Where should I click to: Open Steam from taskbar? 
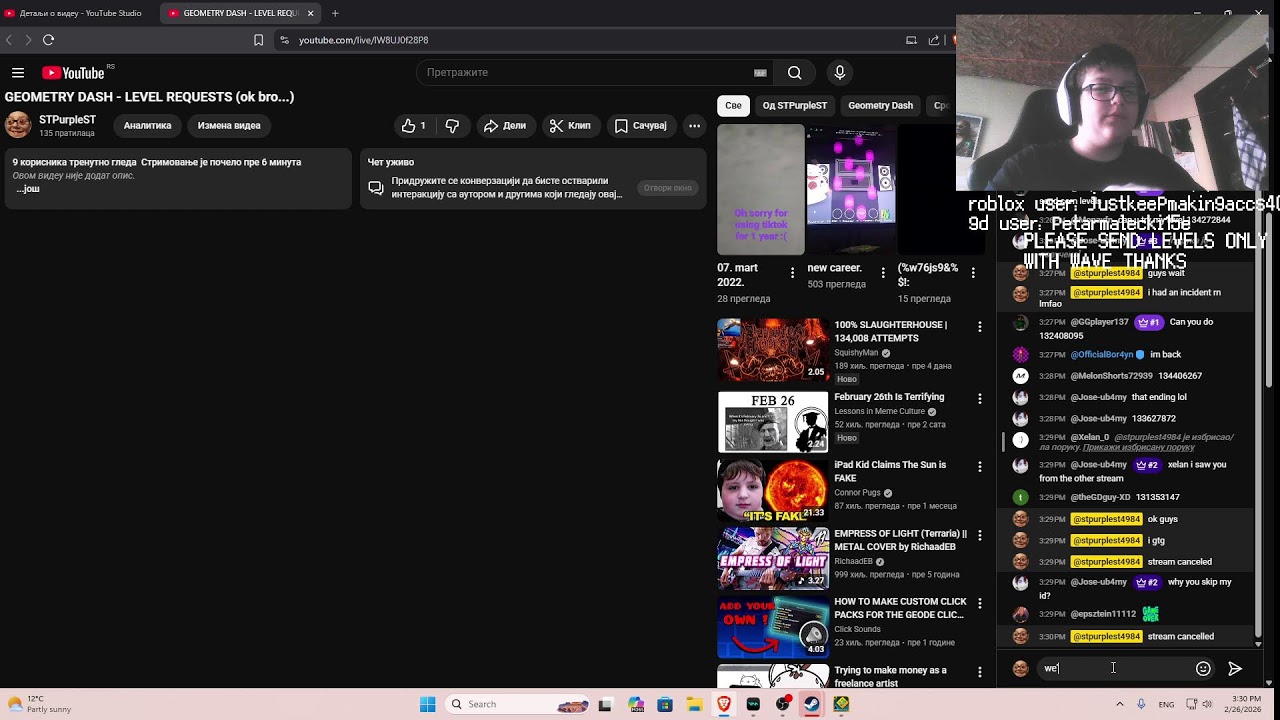click(x=812, y=704)
